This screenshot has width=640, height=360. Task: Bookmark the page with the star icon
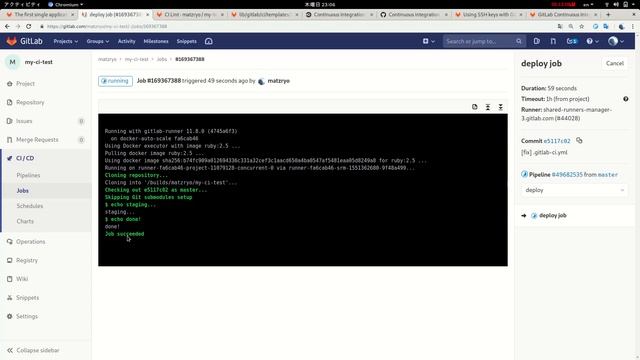point(582,26)
